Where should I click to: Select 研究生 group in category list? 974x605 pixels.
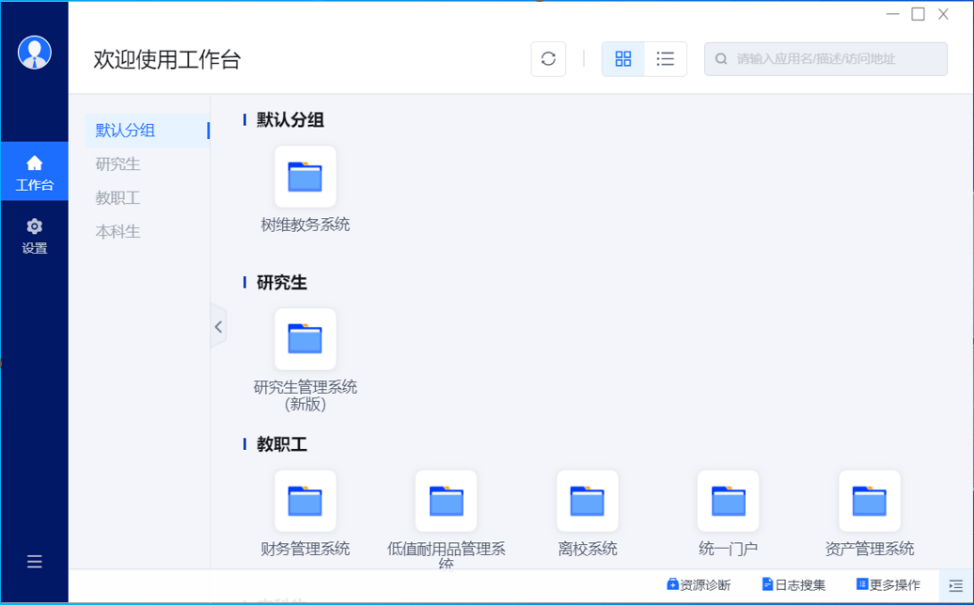pyautogui.click(x=118, y=164)
